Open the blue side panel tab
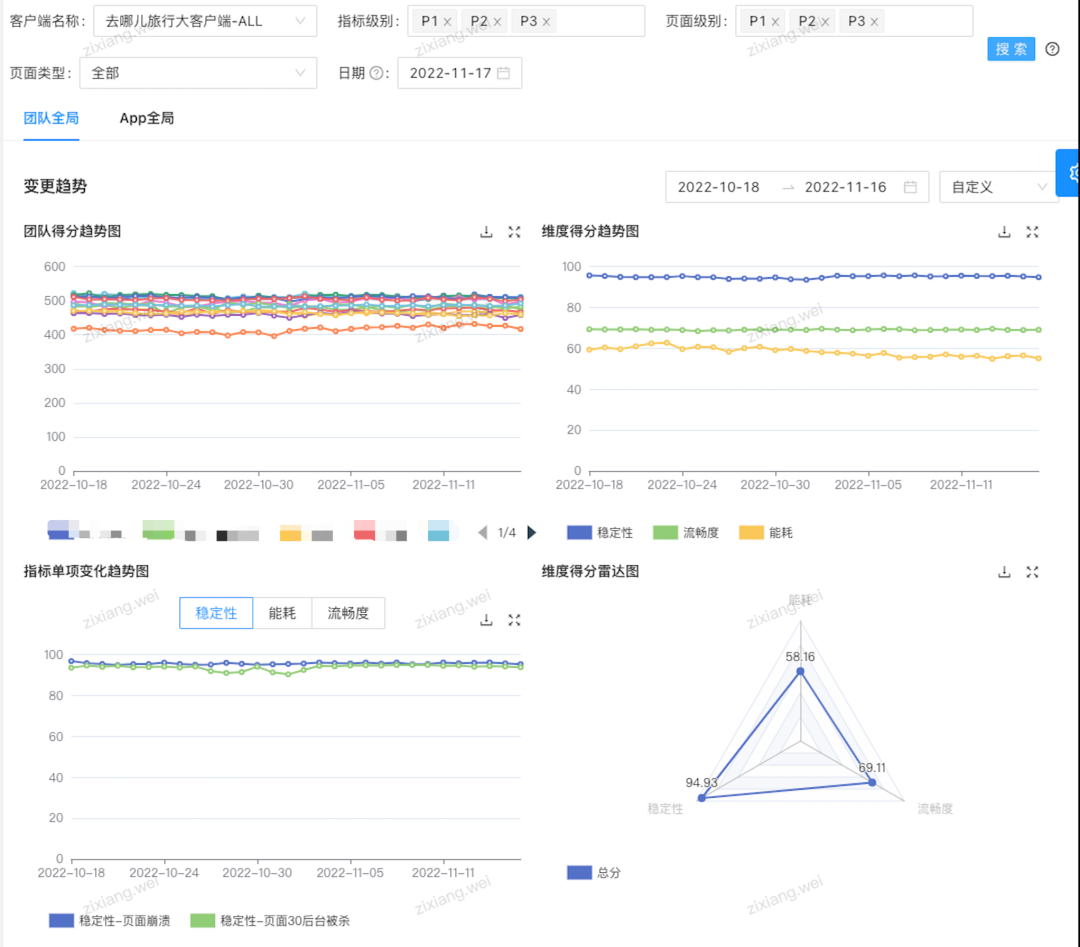This screenshot has width=1080, height=947. 1068,173
